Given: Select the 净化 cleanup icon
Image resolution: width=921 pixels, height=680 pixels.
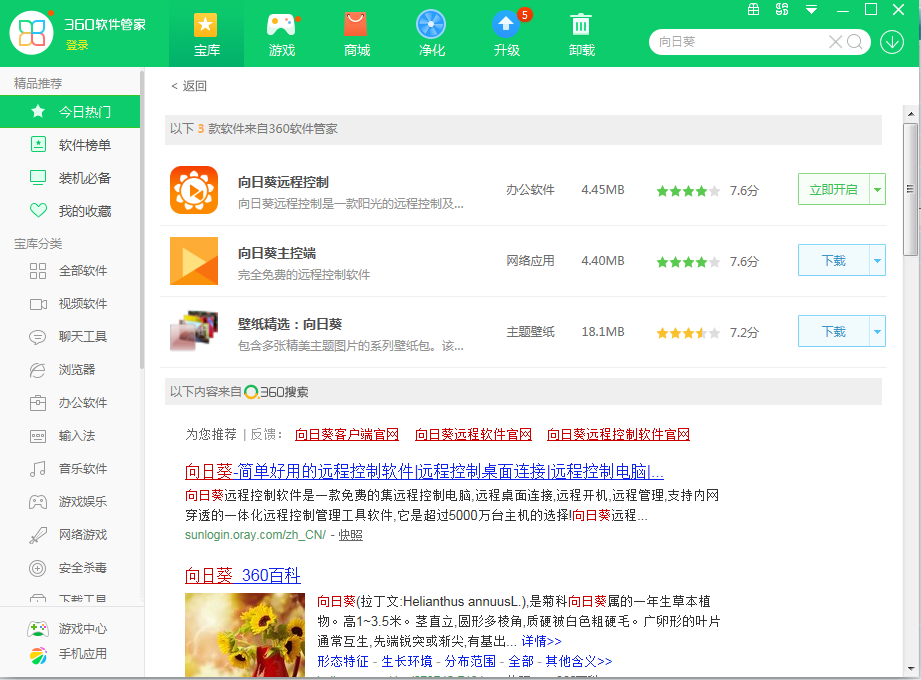Looking at the screenshot, I should point(431,26).
